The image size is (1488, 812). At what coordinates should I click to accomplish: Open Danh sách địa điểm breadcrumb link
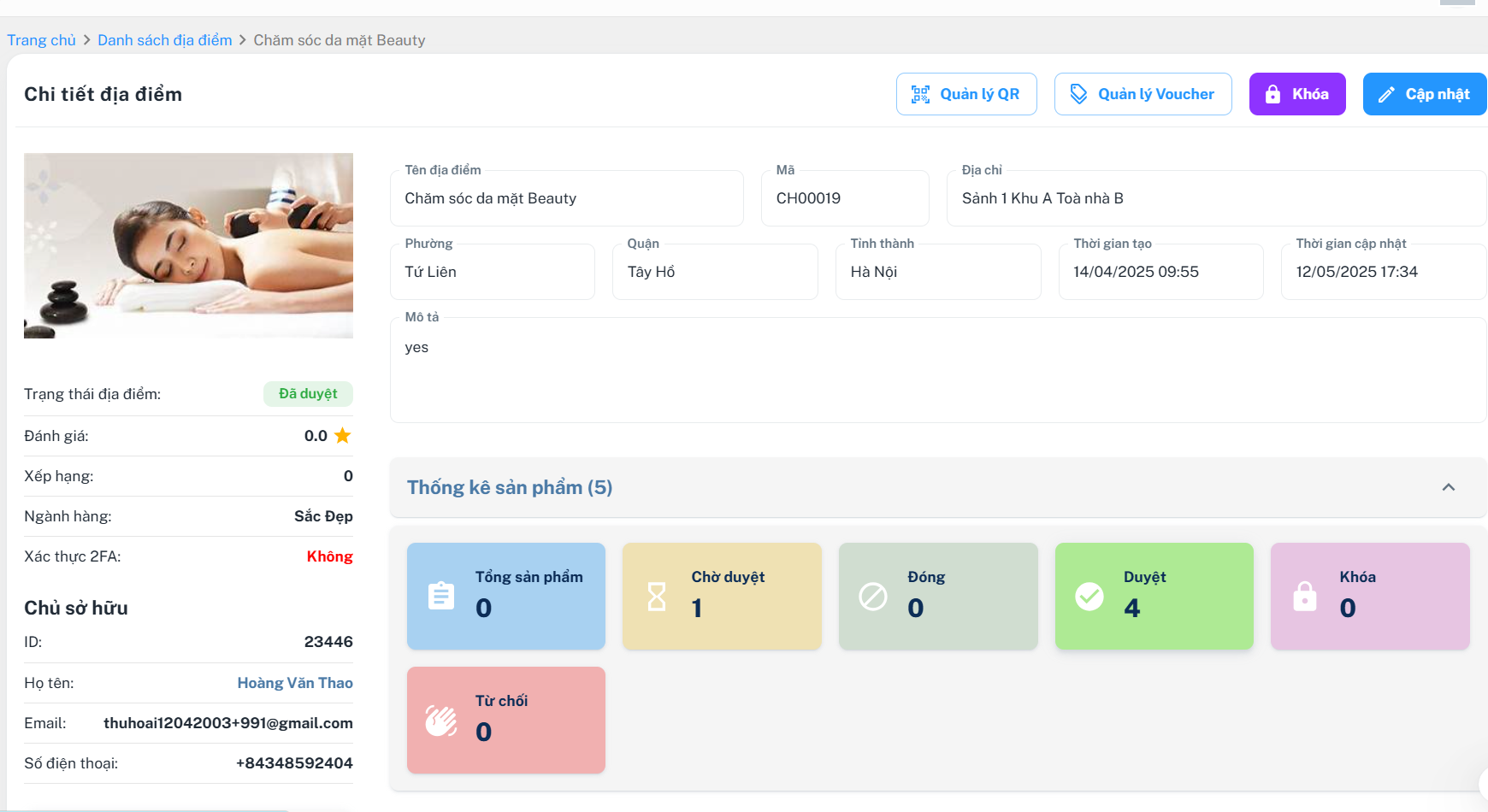pyautogui.click(x=164, y=40)
